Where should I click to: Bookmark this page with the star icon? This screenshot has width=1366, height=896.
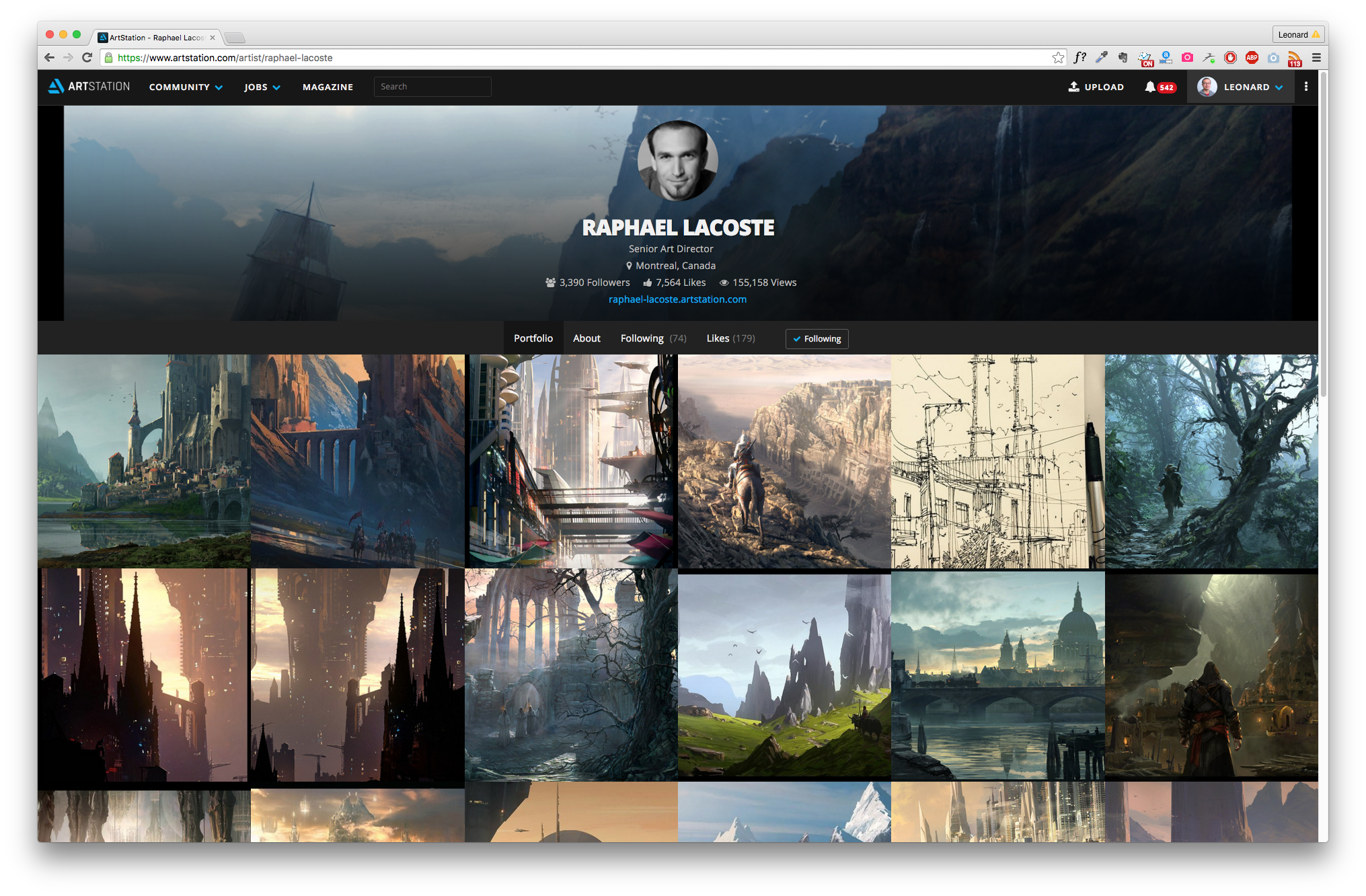1058,58
